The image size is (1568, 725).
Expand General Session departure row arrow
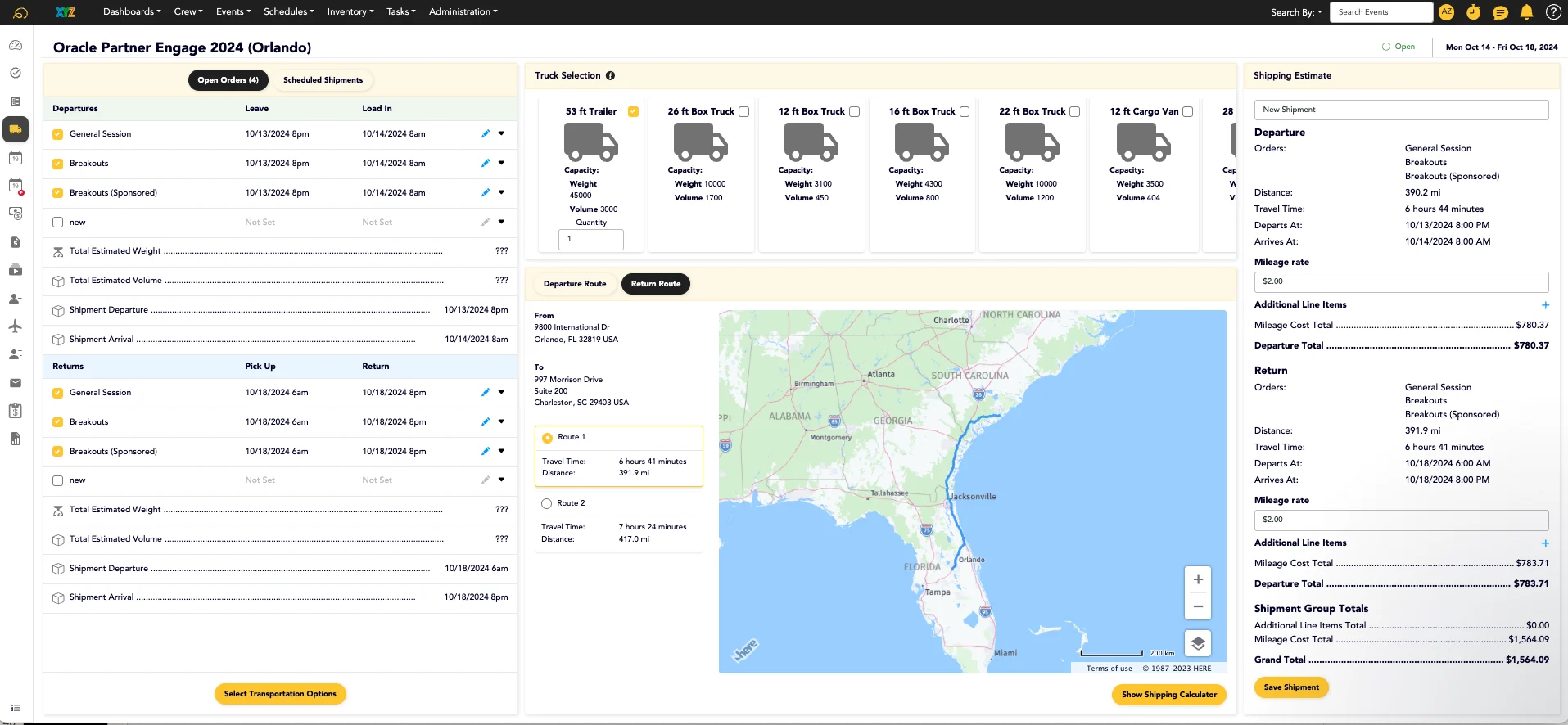pos(501,133)
